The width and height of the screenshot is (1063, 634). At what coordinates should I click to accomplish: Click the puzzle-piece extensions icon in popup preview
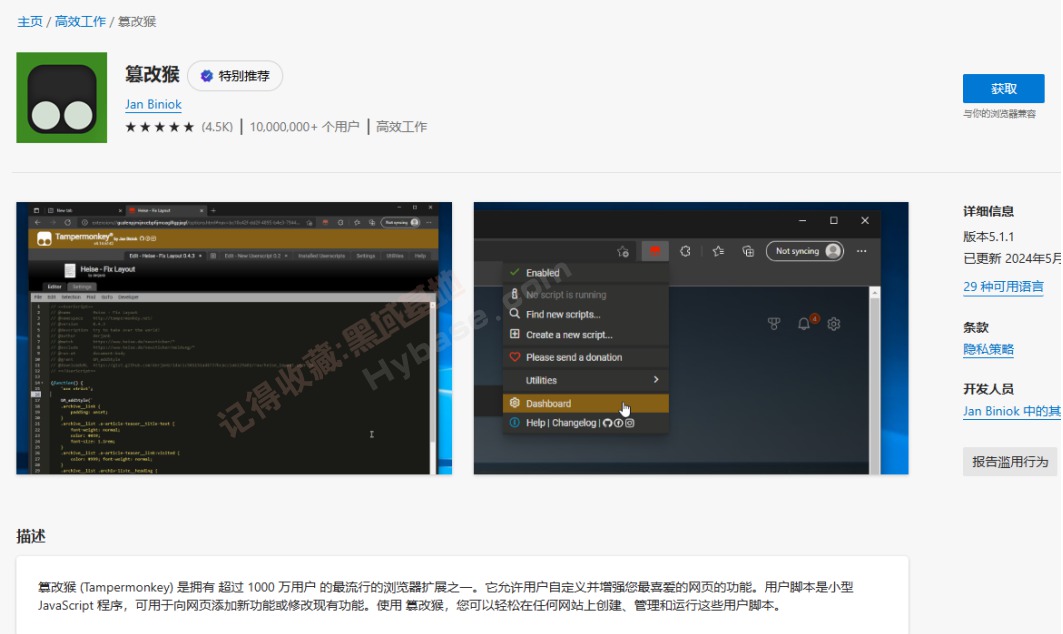685,251
